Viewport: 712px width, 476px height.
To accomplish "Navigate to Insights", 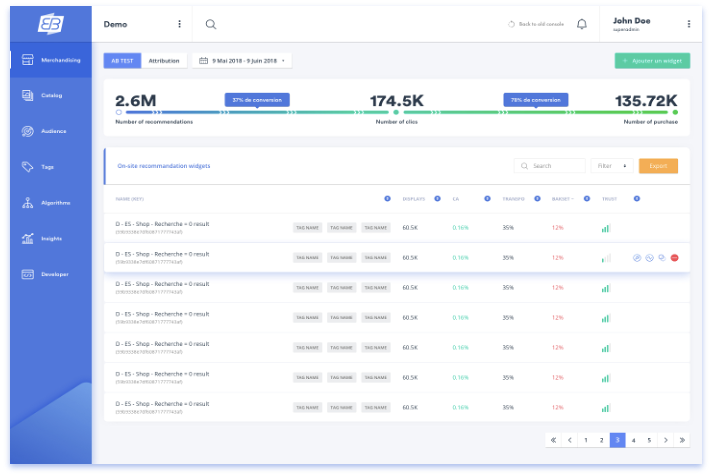I will [51, 238].
